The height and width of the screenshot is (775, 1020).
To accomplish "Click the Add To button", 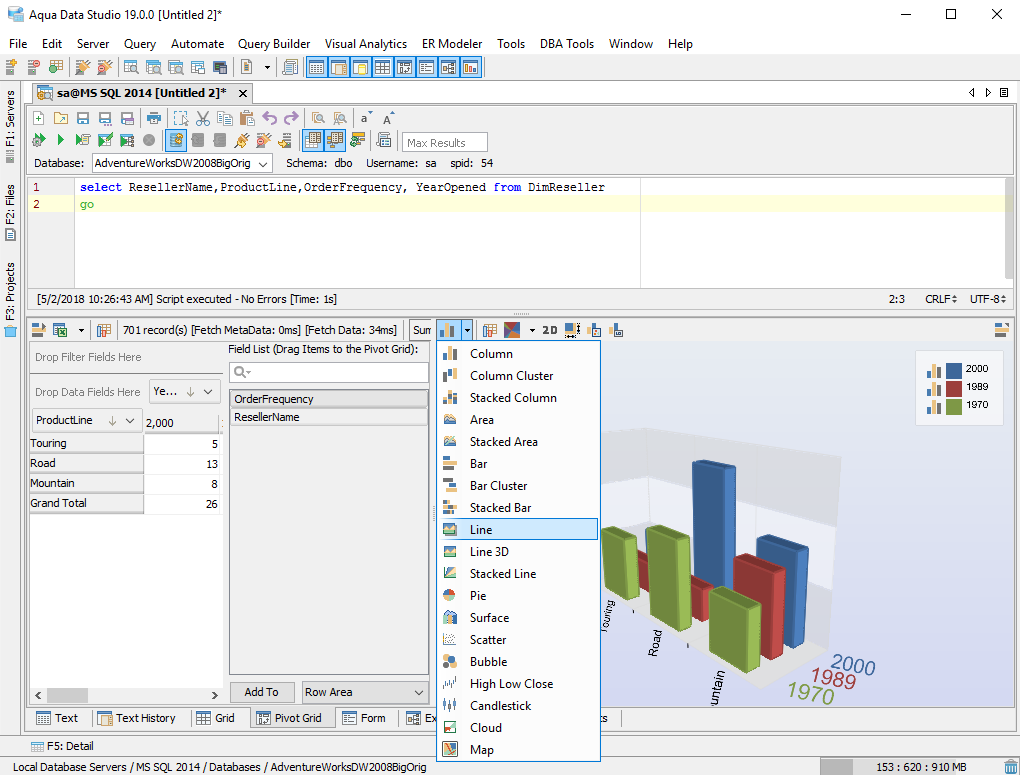I will tap(262, 692).
